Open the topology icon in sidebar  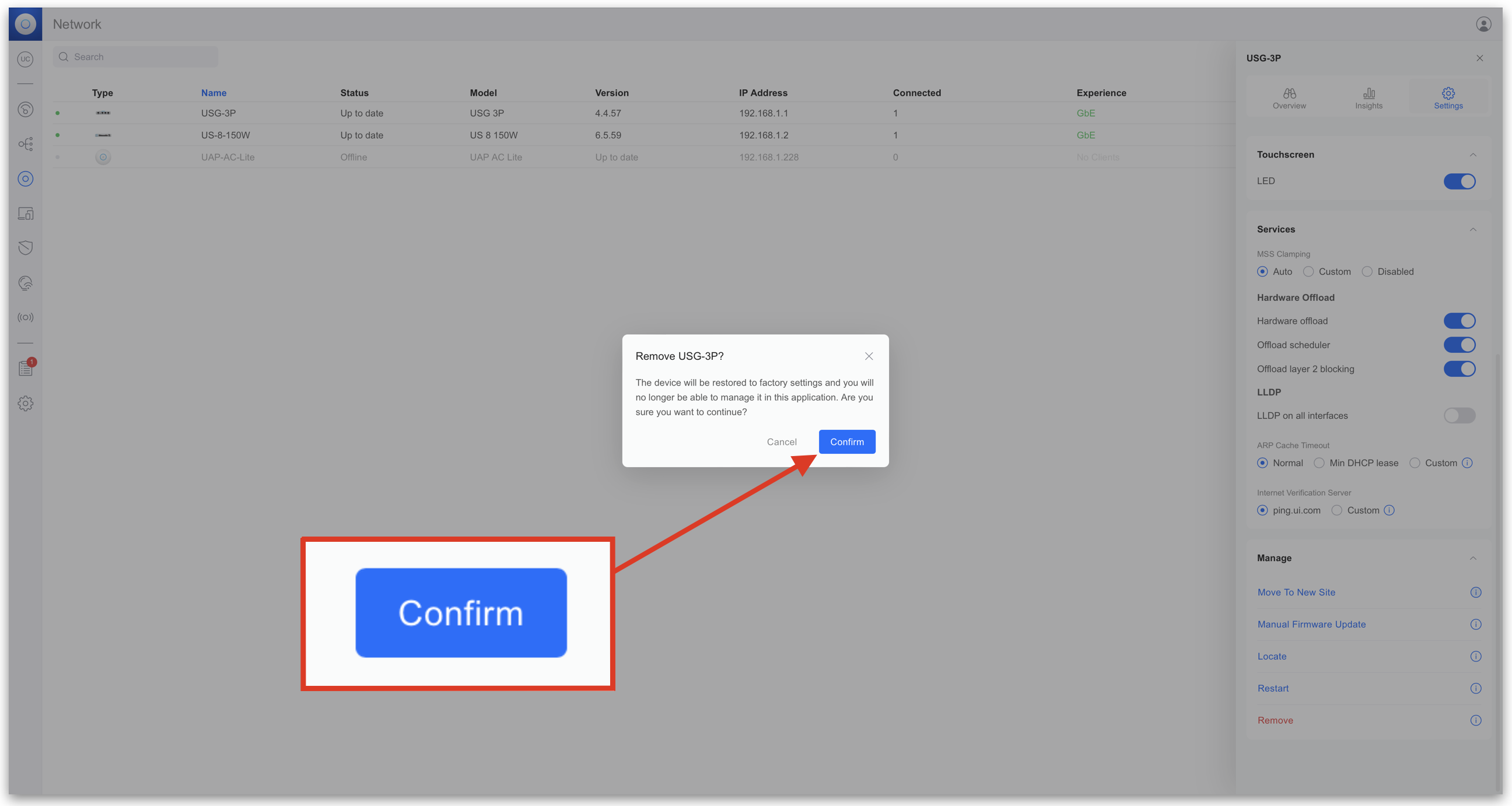(x=25, y=144)
